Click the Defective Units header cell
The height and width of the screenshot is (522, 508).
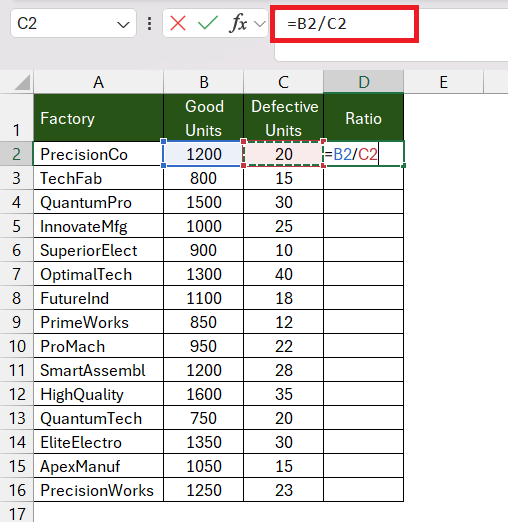(x=284, y=118)
